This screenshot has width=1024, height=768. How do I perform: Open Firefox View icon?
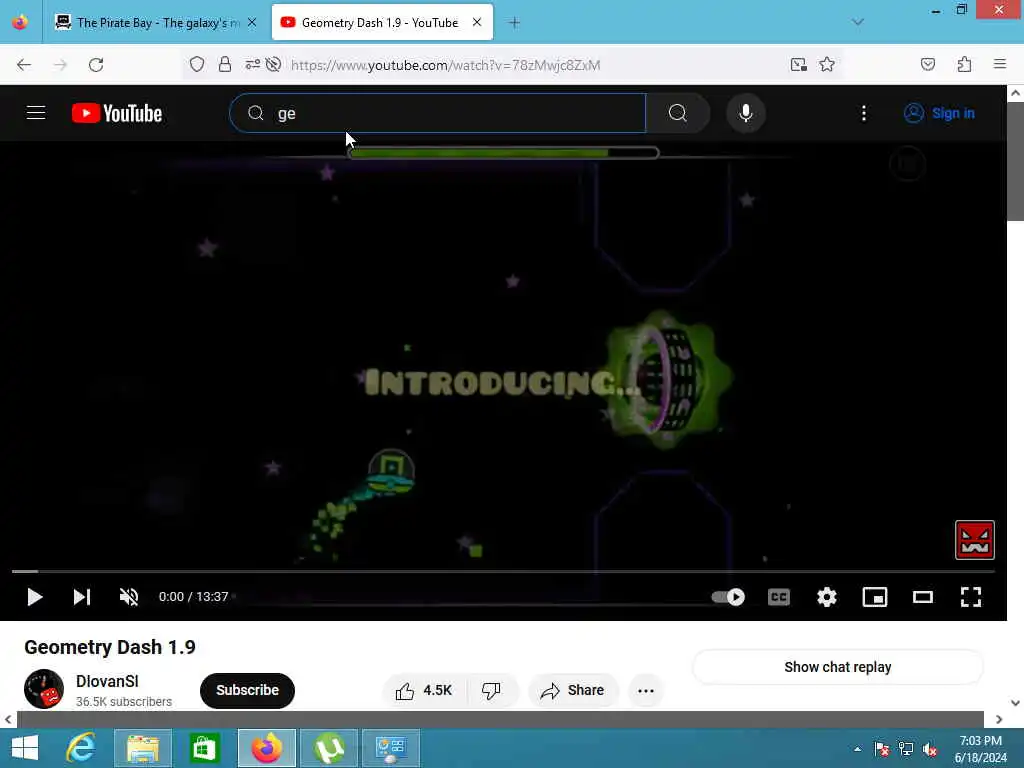pos(20,22)
